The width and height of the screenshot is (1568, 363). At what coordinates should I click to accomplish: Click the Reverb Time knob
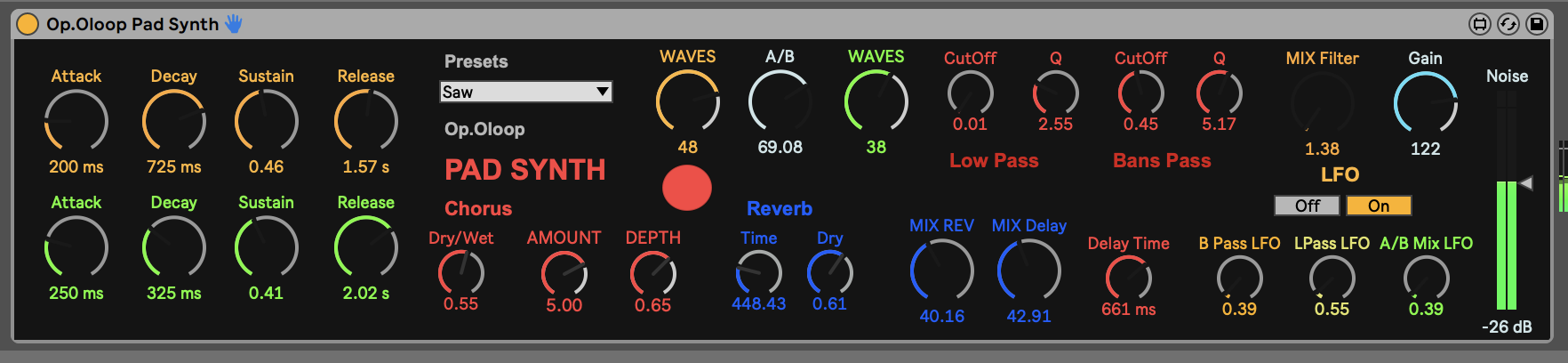tap(758, 272)
